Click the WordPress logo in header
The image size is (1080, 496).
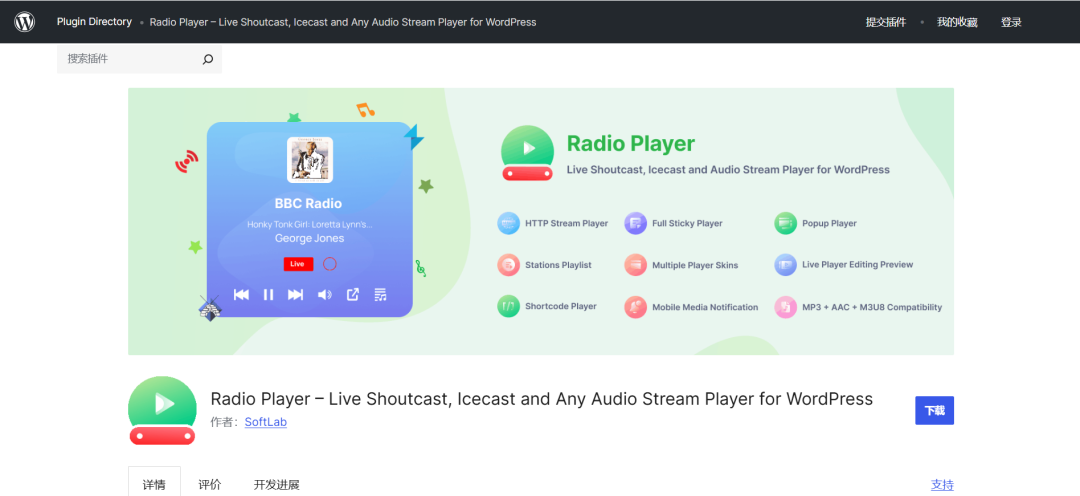24,22
